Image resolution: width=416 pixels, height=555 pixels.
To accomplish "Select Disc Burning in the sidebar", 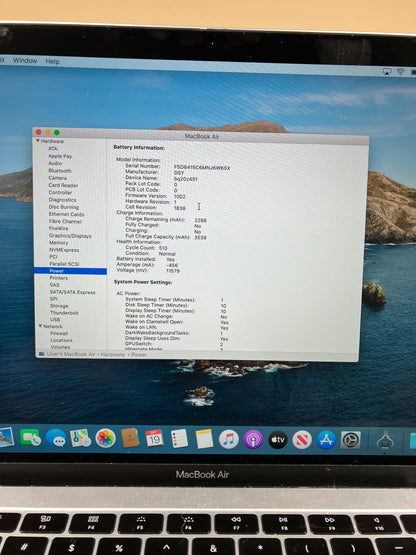I will tap(64, 207).
